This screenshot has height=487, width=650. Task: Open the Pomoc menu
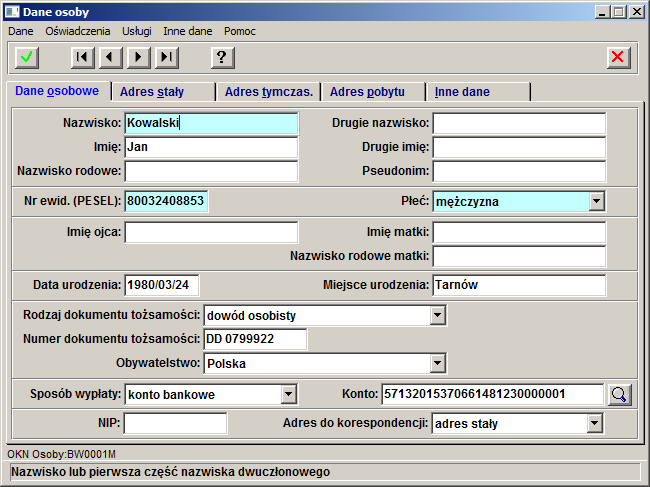pos(240,31)
